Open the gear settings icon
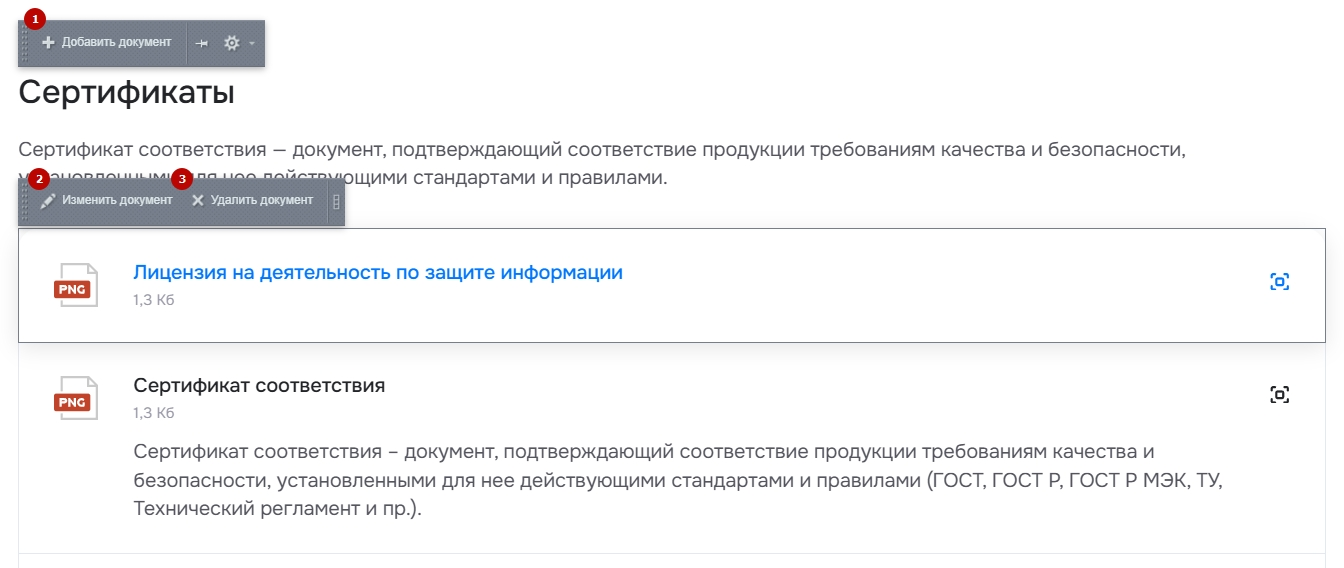 232,43
